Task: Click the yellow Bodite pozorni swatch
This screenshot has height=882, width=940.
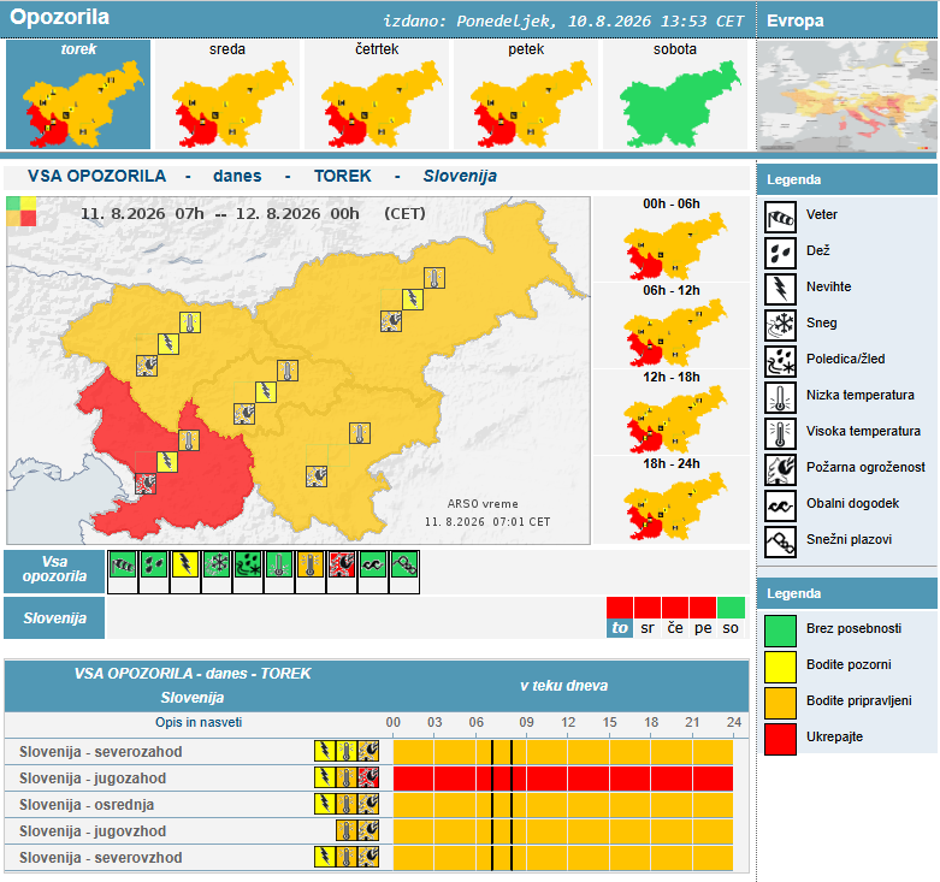Action: coord(780,667)
